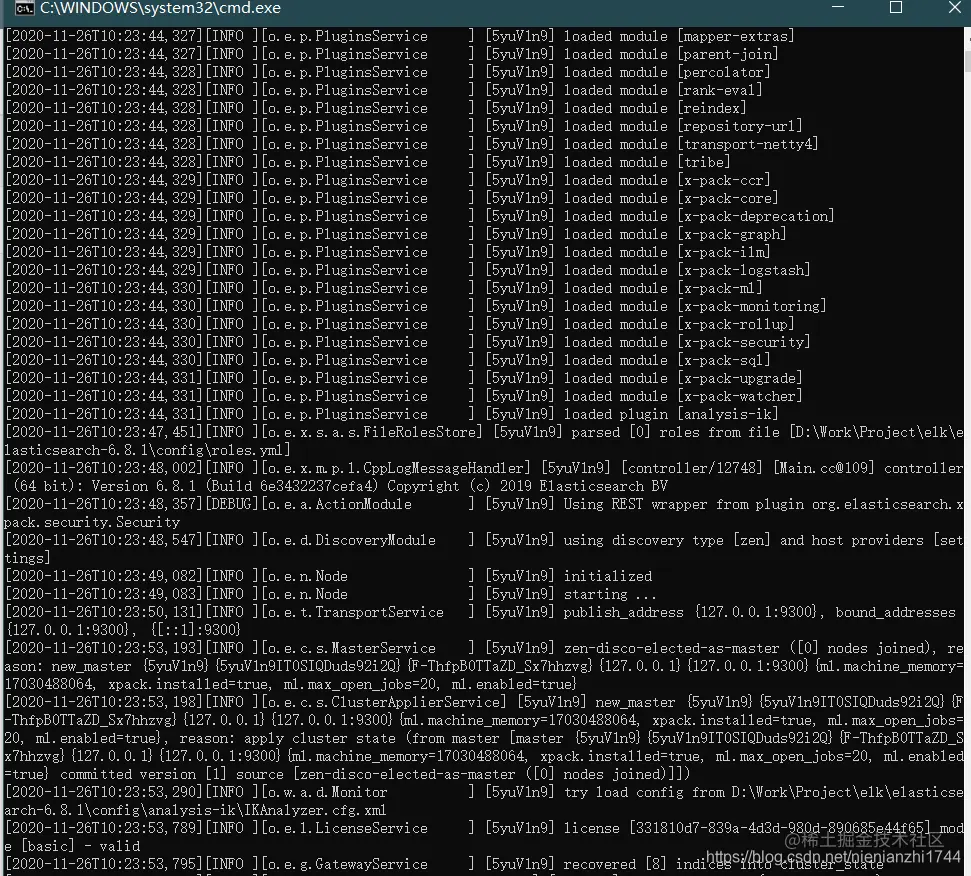The image size is (971, 876).
Task: Click the text Version 6.8.1
Action: (142, 486)
